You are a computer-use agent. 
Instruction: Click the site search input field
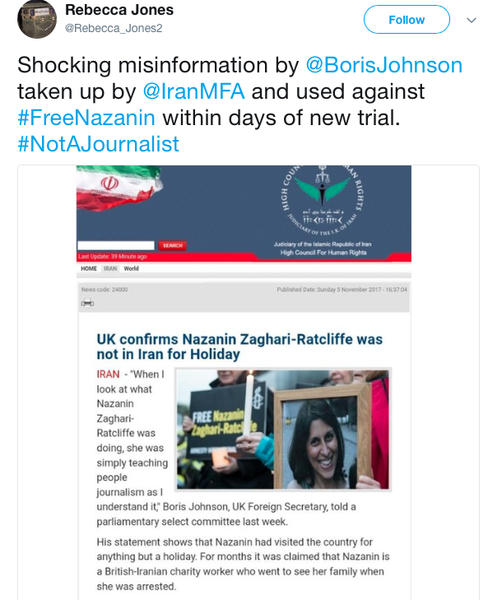click(x=116, y=245)
